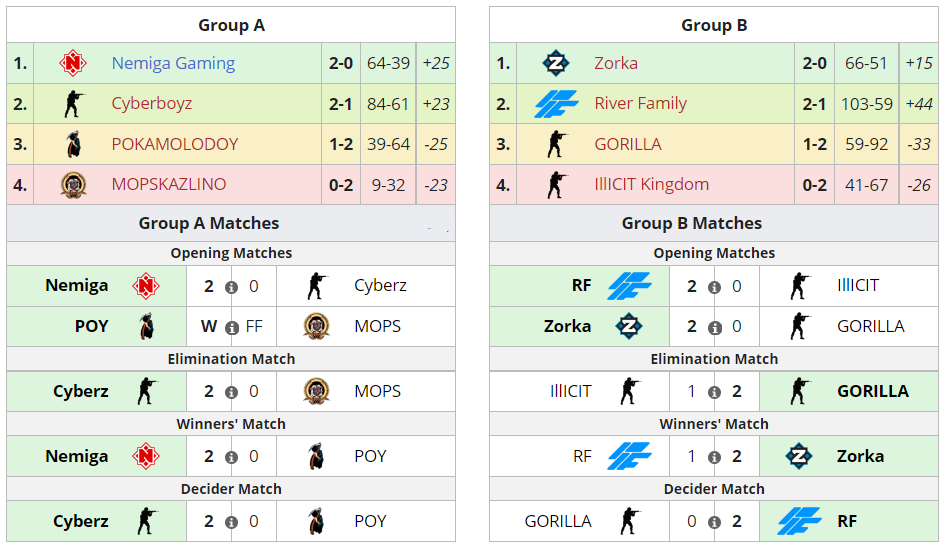Image resolution: width=950 pixels, height=545 pixels.
Task: Open info icon for IllICIT vs GORILLA elimination match
Action: tap(714, 392)
